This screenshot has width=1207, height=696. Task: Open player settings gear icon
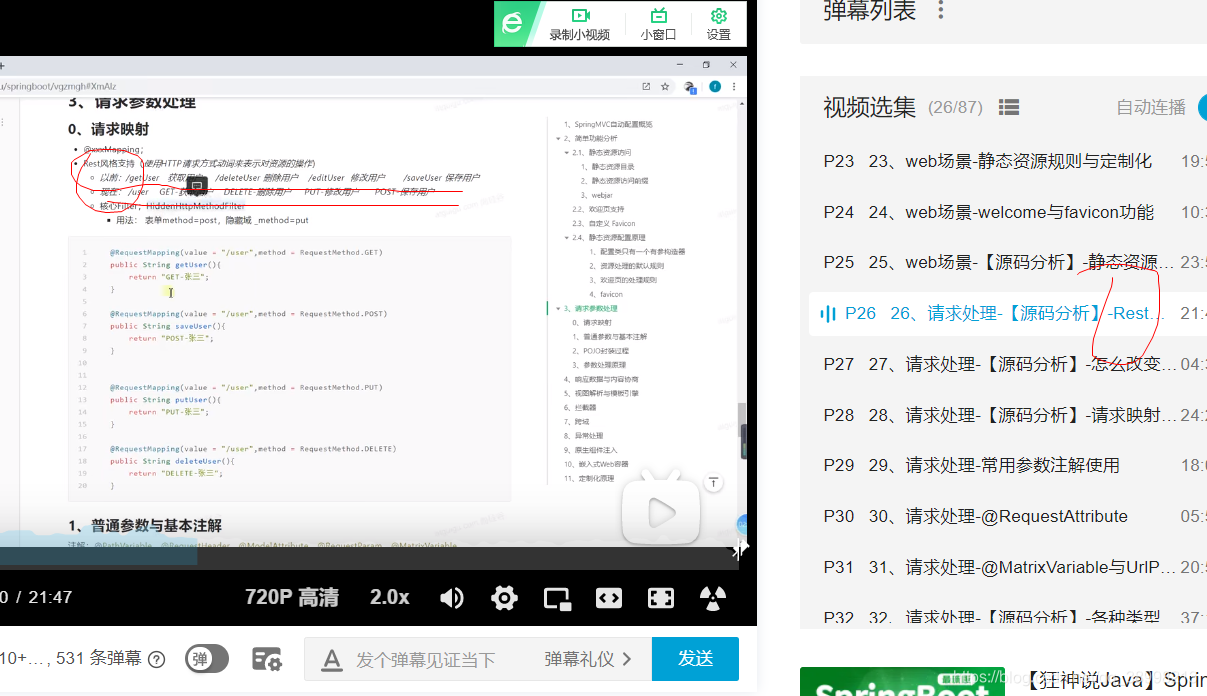click(504, 598)
